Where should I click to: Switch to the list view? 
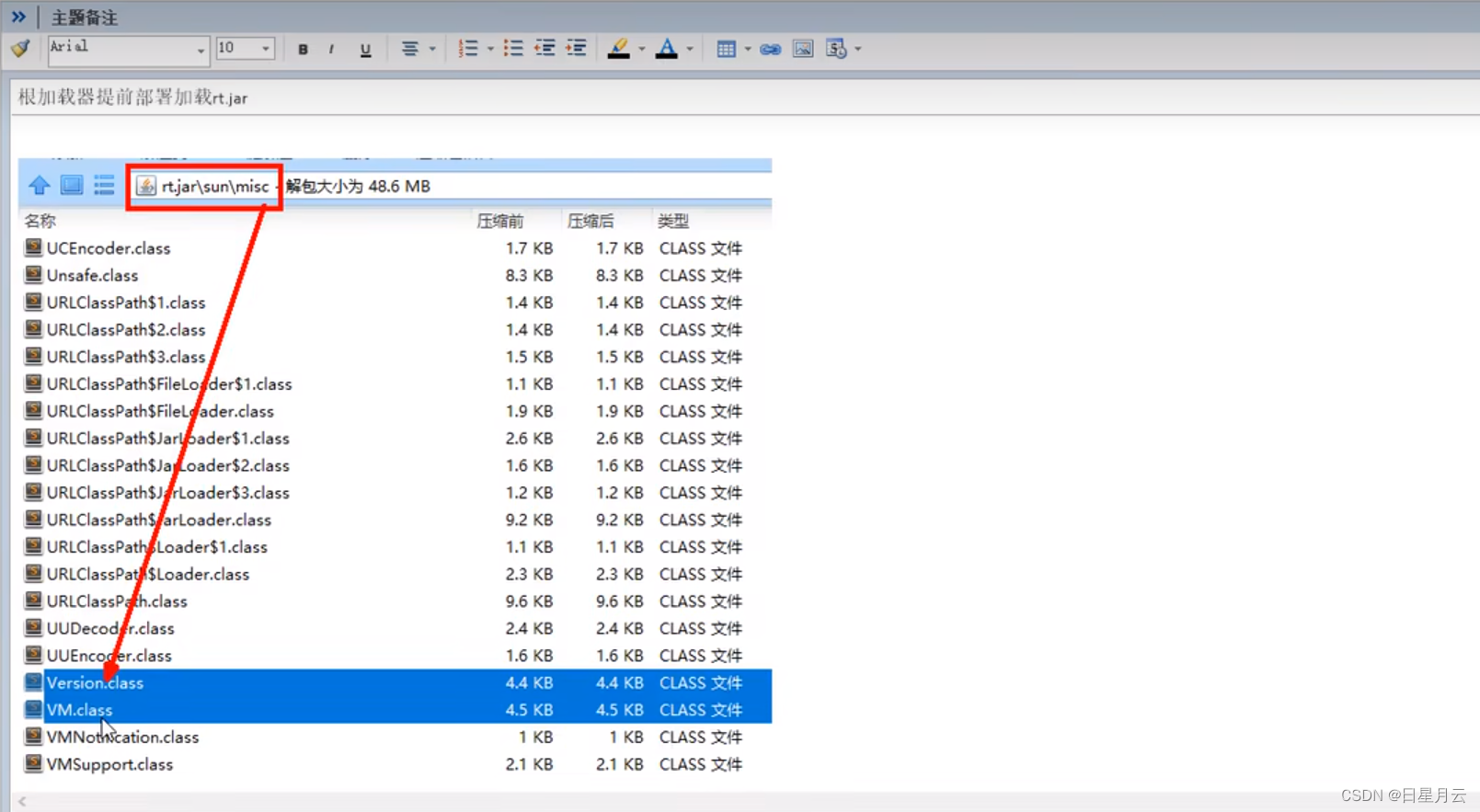[104, 185]
